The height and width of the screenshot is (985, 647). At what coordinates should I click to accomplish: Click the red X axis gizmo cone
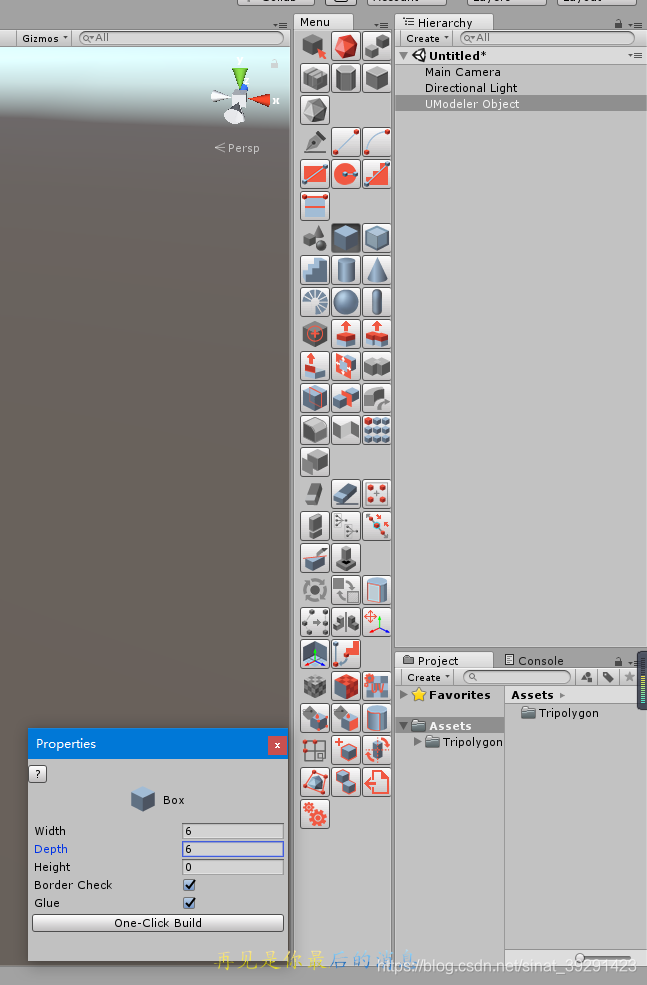[x=259, y=100]
